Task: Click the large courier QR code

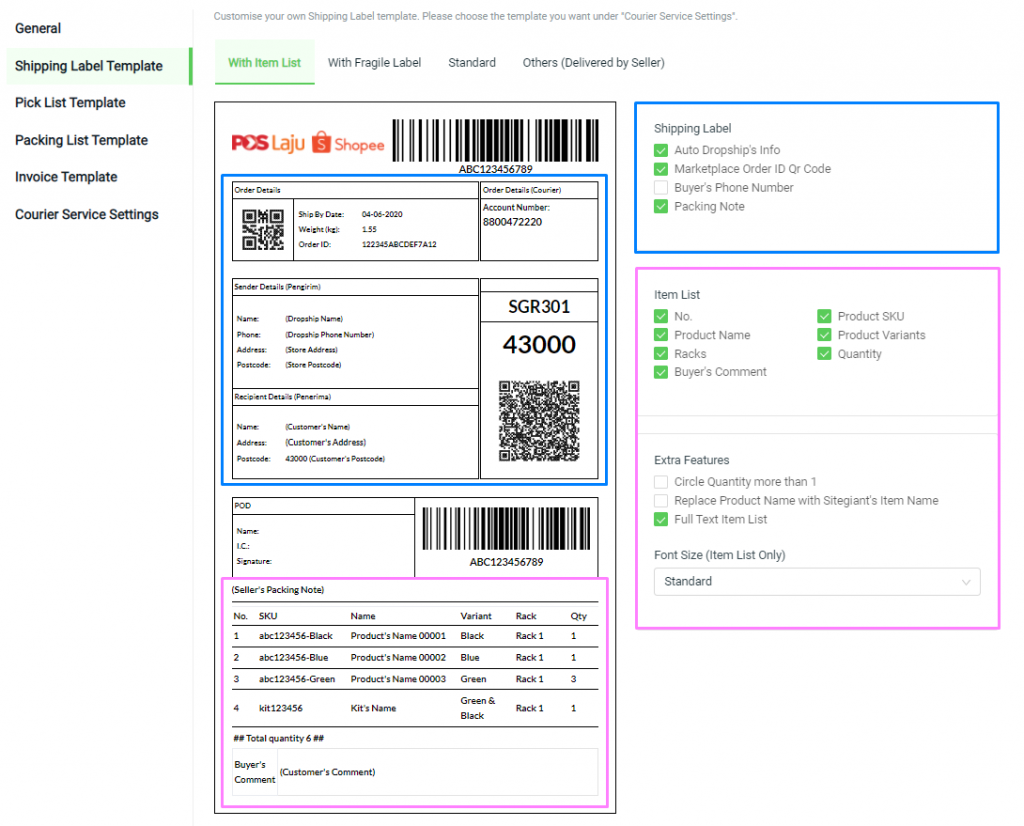Action: [x=539, y=421]
